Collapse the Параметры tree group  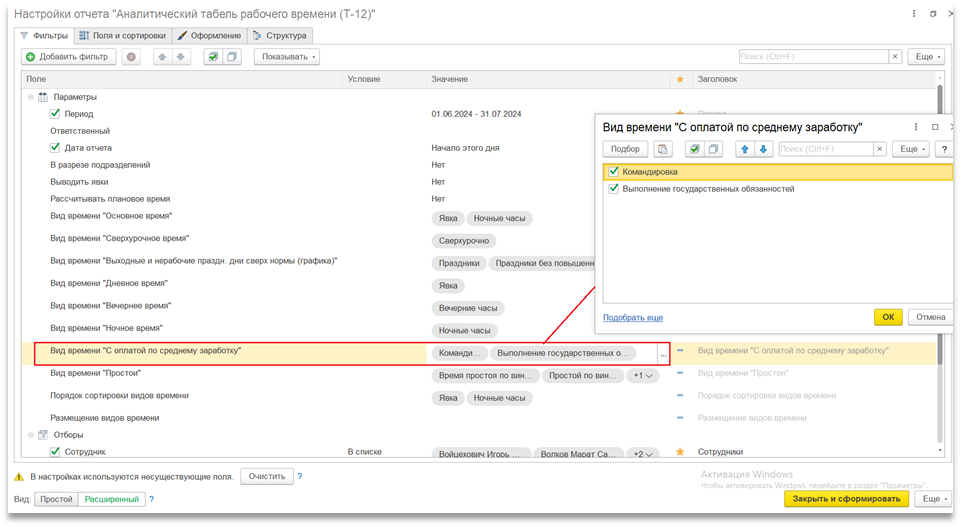coord(30,97)
